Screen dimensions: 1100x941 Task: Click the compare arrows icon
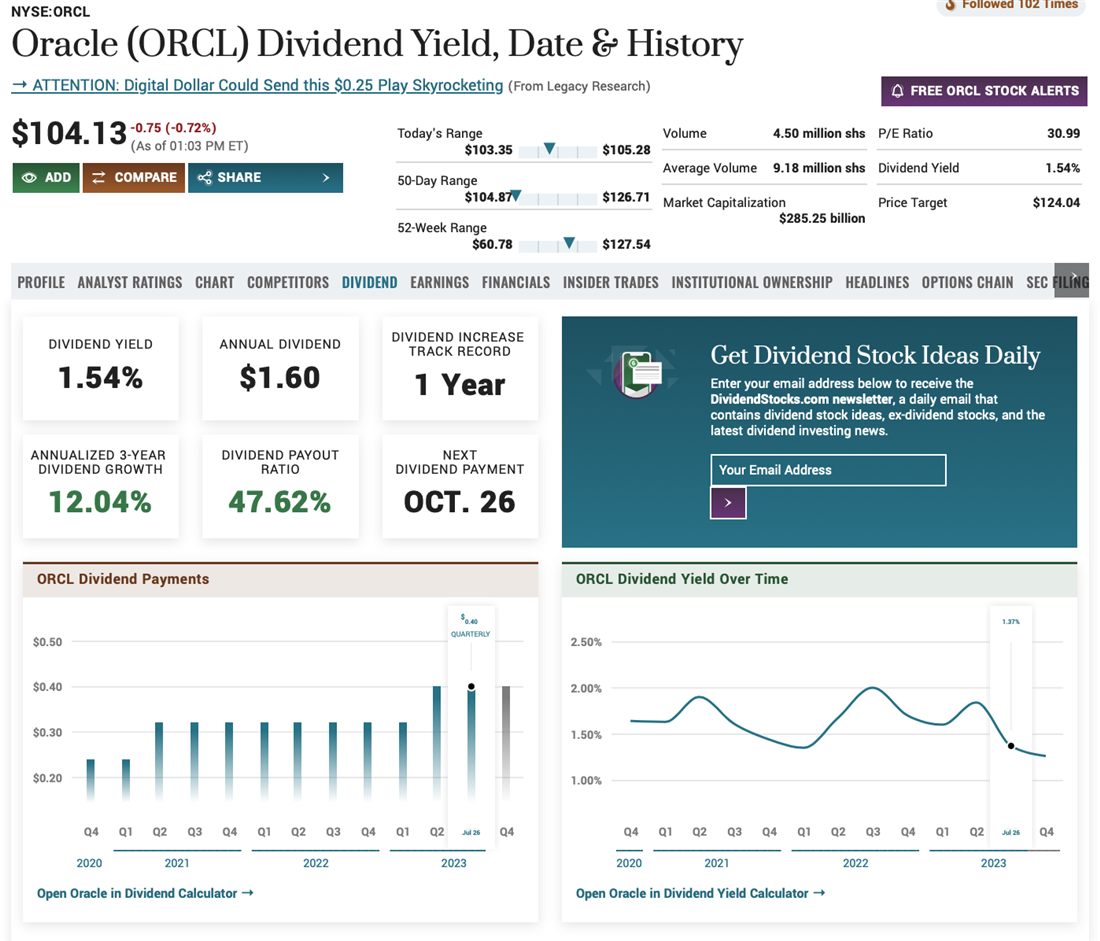coord(98,178)
